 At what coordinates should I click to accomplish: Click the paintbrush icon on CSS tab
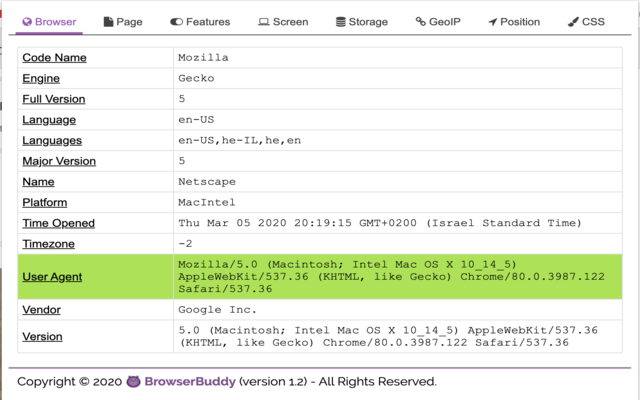coord(573,22)
